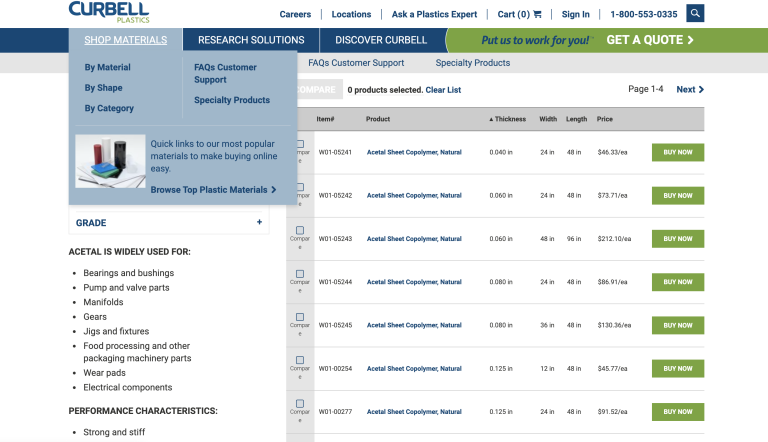The height and width of the screenshot is (442, 768).
Task: Click the Clear List link
Action: click(443, 90)
